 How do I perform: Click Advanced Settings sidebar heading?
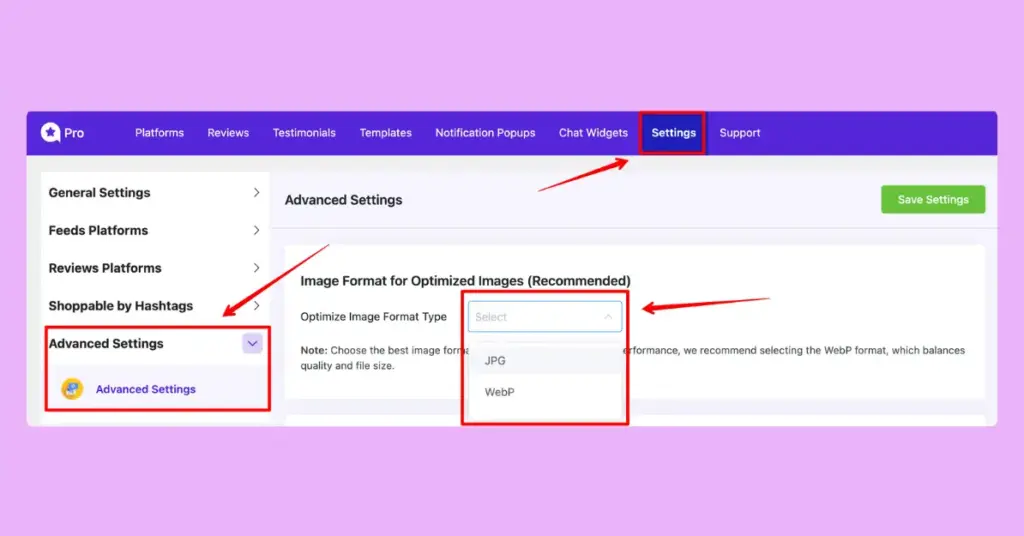tap(106, 343)
